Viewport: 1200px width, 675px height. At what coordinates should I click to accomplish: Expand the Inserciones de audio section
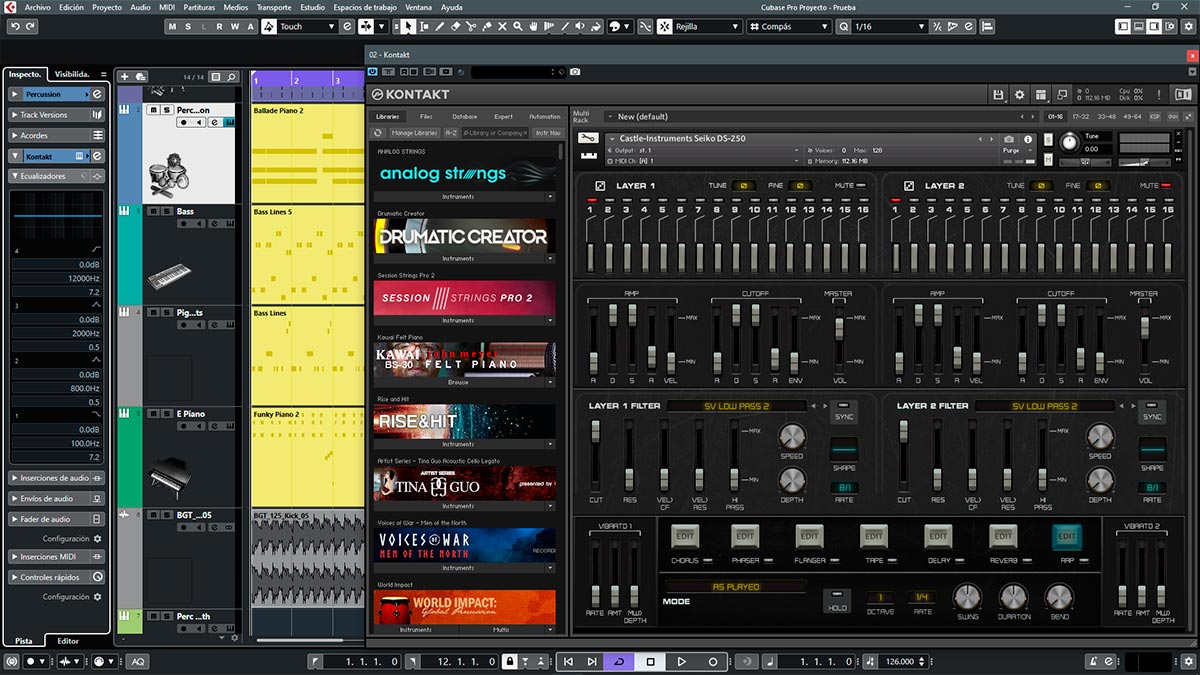click(56, 478)
